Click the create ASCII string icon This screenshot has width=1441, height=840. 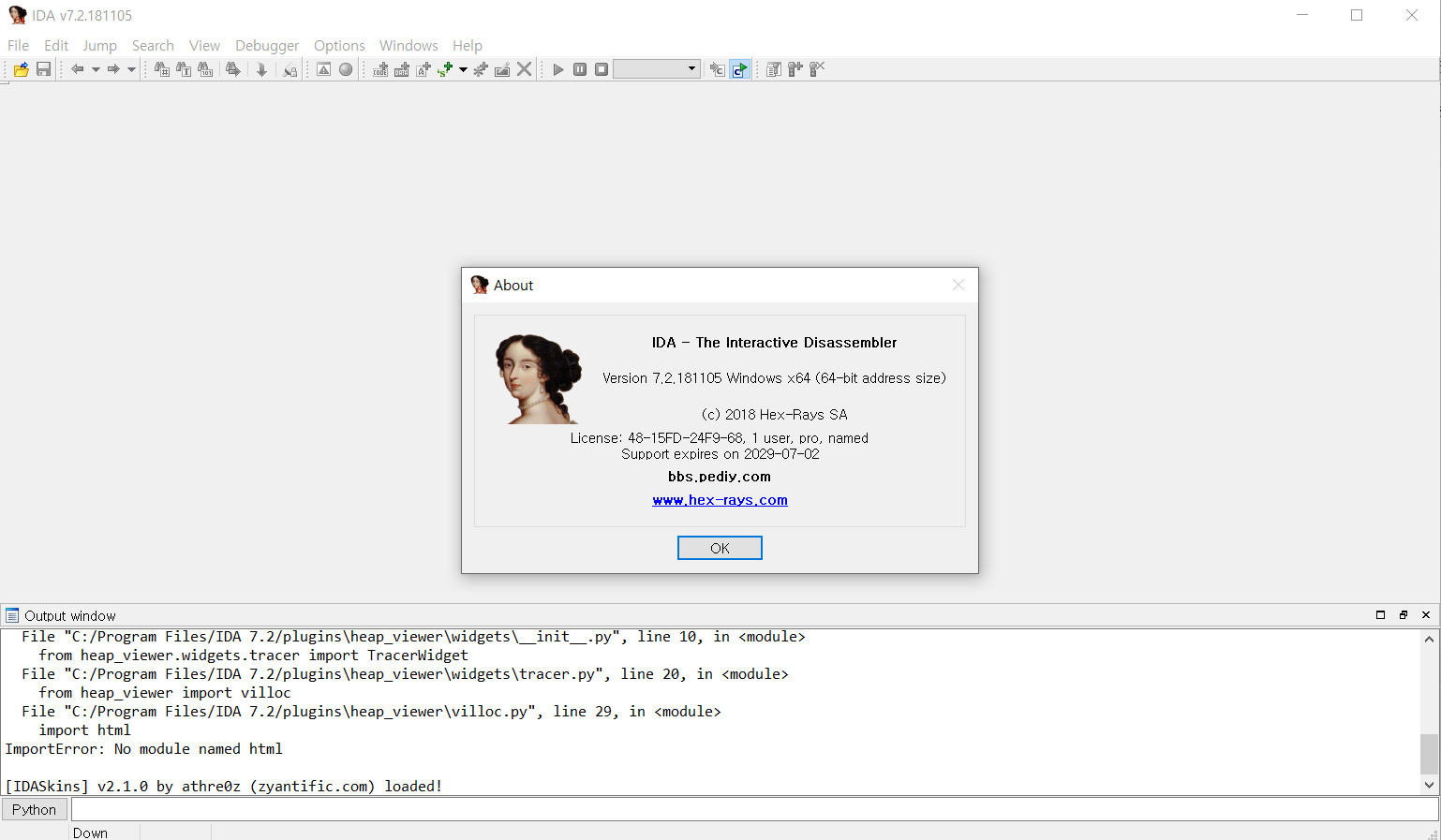coord(423,69)
